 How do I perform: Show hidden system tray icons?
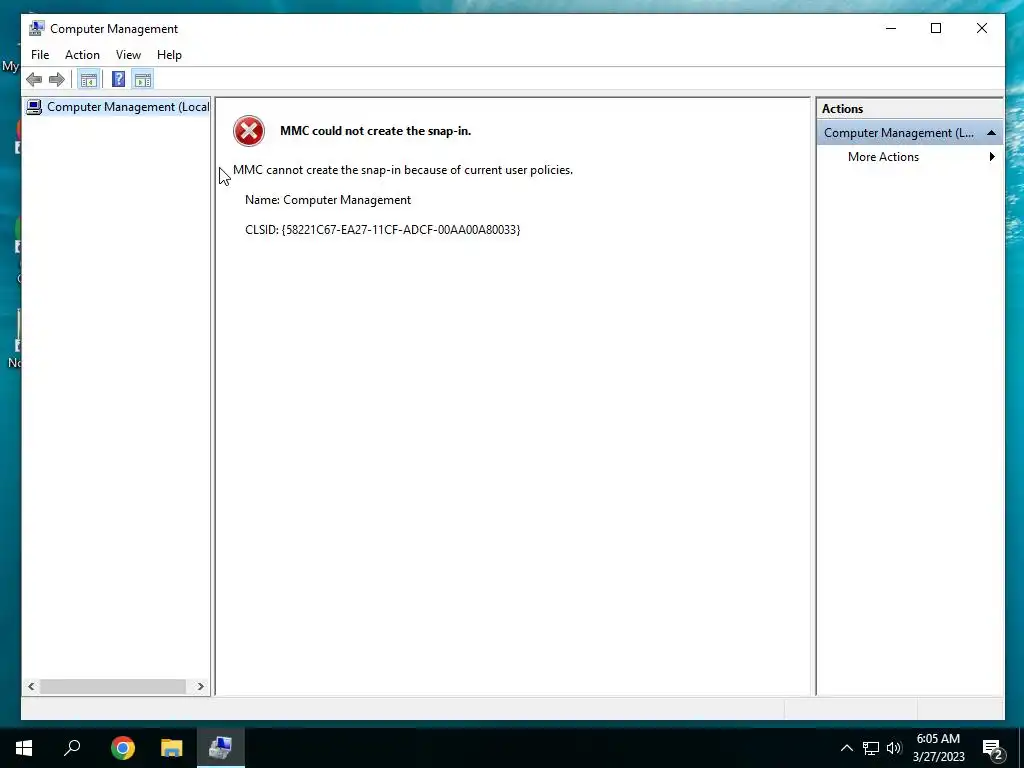click(x=846, y=748)
